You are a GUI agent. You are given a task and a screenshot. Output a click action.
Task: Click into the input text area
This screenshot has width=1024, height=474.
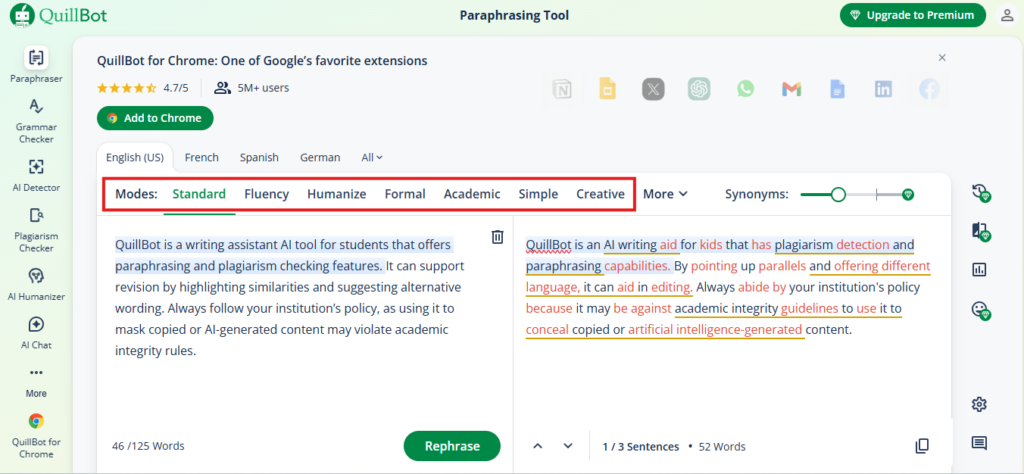pos(289,298)
